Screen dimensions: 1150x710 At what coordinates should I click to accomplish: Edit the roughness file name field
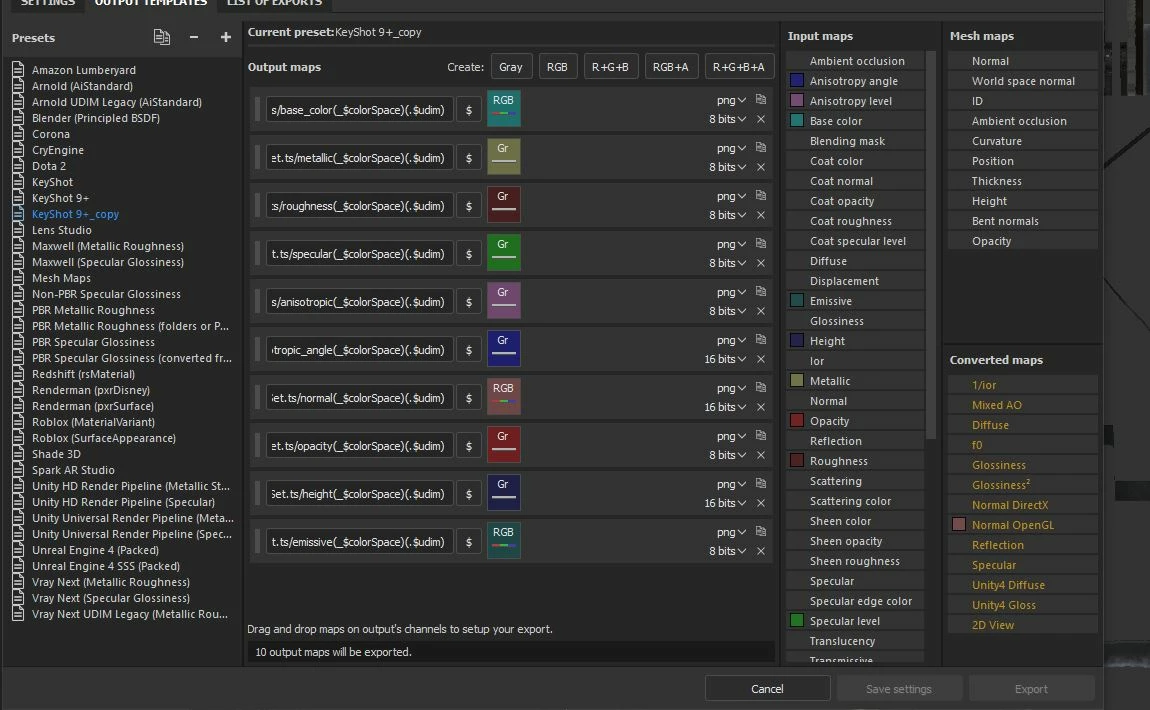click(359, 206)
